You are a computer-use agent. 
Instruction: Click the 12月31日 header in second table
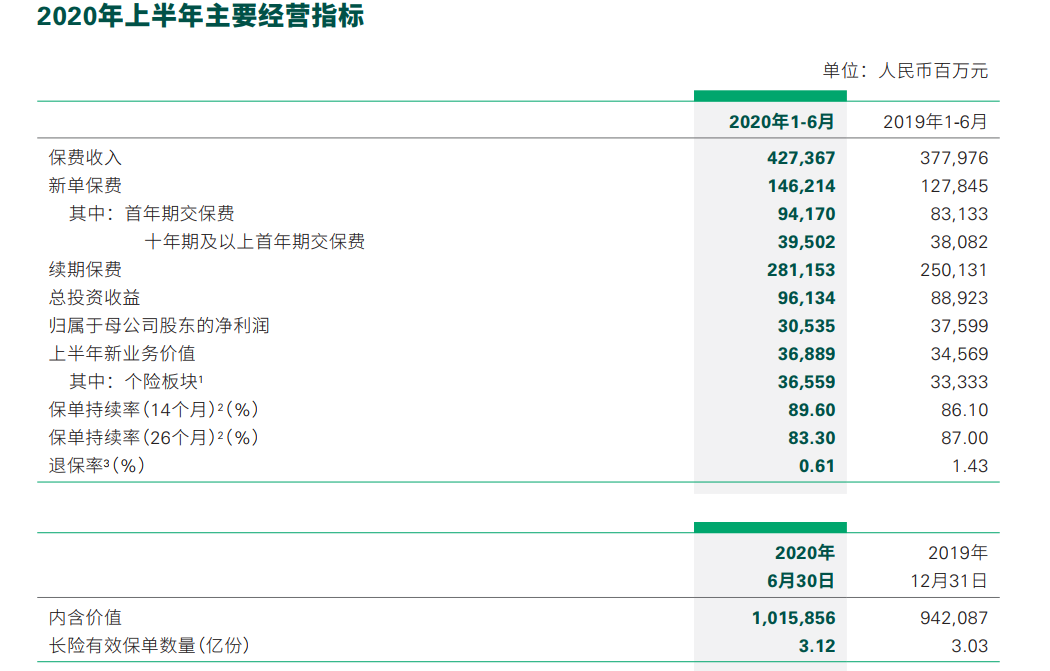coord(949,581)
